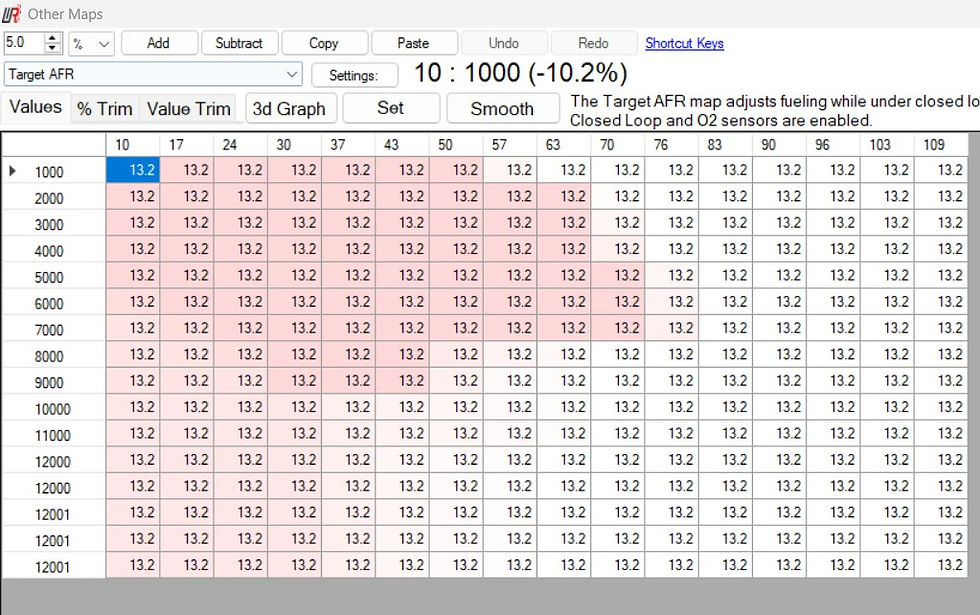This screenshot has width=980, height=615.
Task: Click the Paste button
Action: click(x=413, y=43)
